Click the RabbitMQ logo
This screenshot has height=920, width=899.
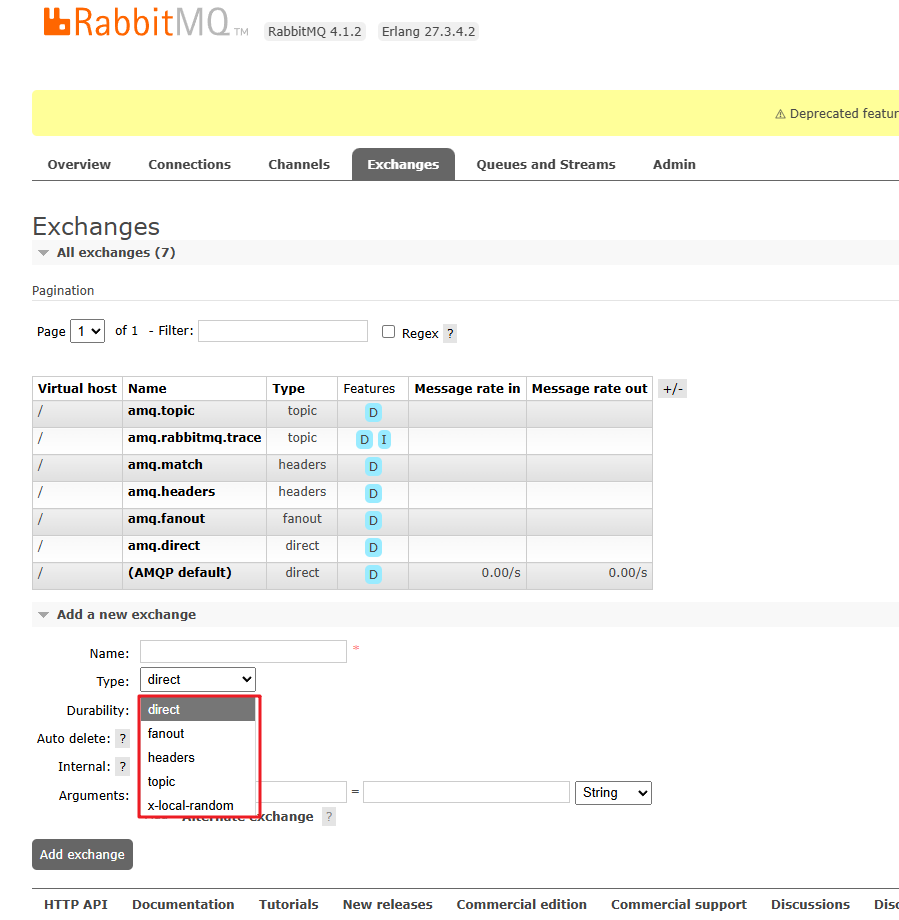point(146,22)
